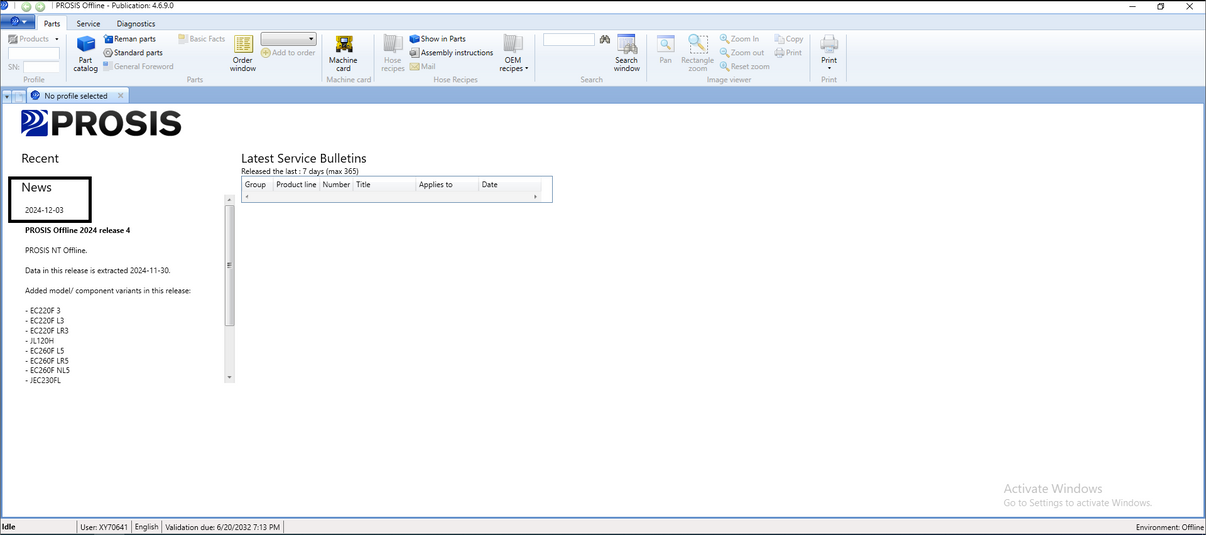The width and height of the screenshot is (1206, 535).
Task: Expand the PROSIS application menu button
Action: click(x=19, y=23)
